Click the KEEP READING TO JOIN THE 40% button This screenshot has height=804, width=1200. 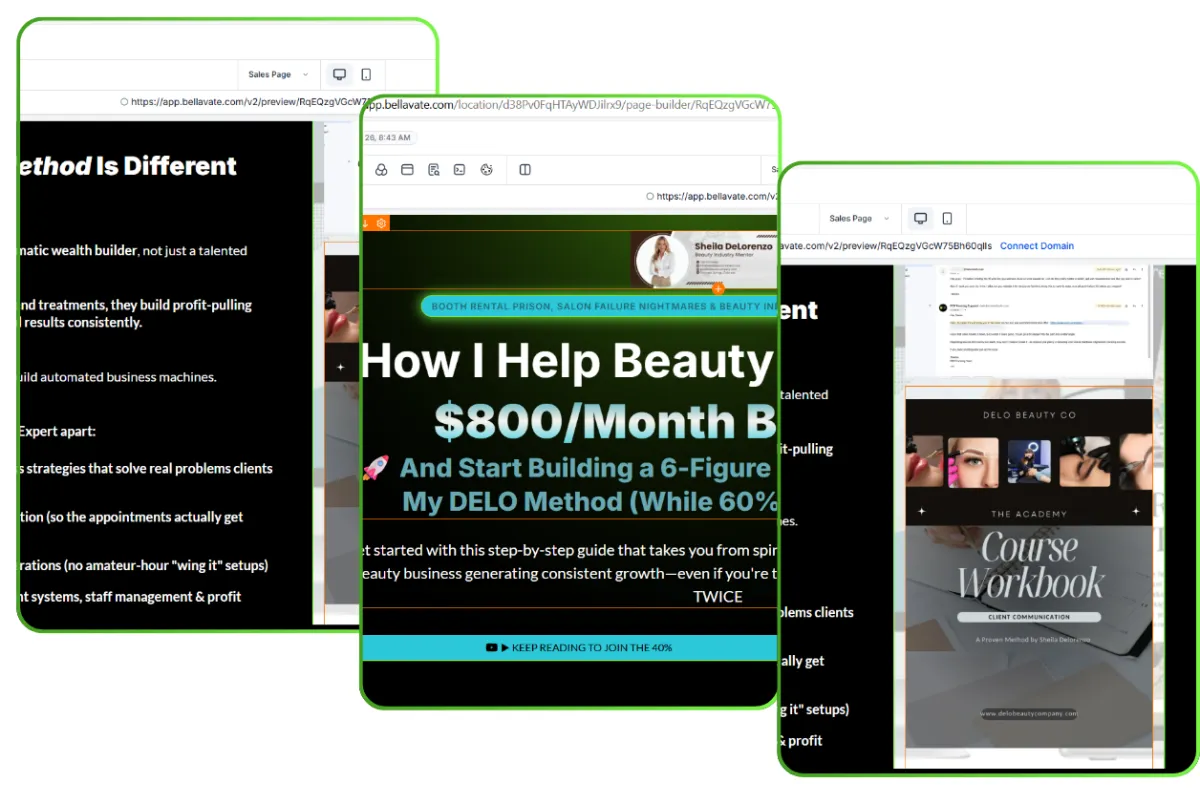[x=570, y=648]
